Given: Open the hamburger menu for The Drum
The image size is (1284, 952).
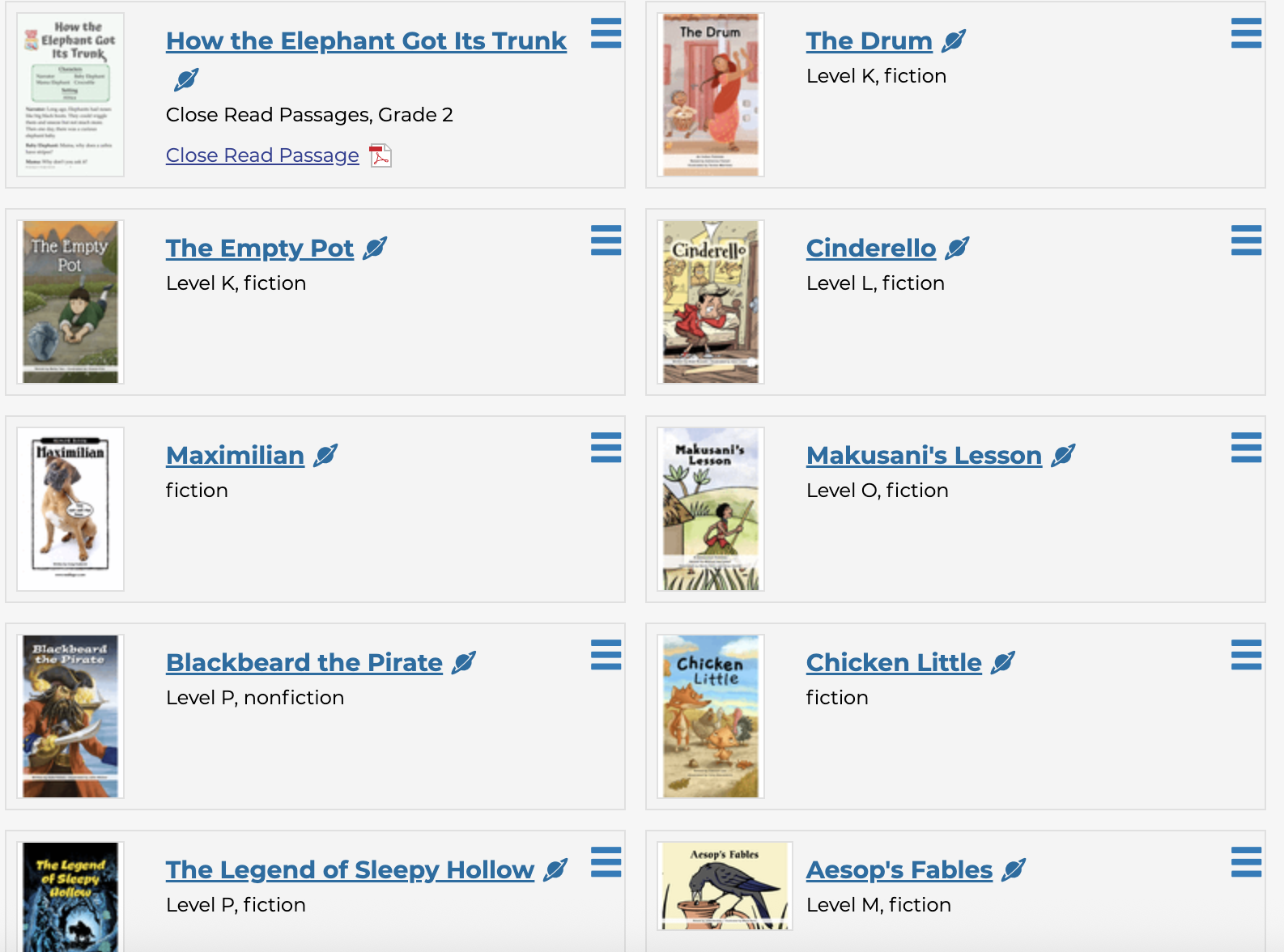Looking at the screenshot, I should point(1246,33).
